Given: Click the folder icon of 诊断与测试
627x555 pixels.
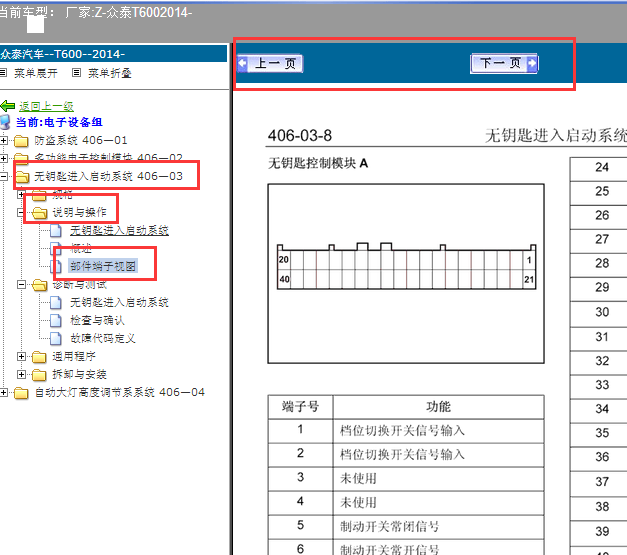Looking at the screenshot, I should click(x=39, y=285).
